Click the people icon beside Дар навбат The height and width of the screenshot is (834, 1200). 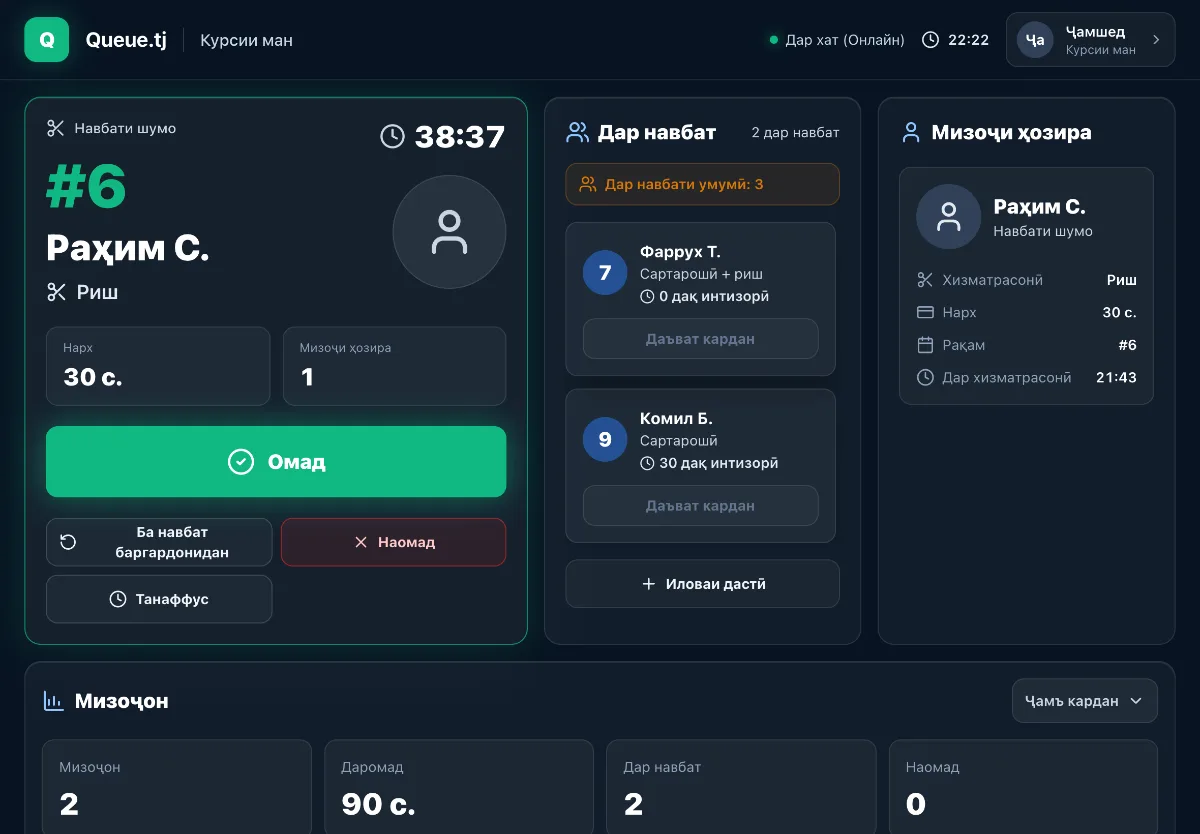[x=577, y=132]
